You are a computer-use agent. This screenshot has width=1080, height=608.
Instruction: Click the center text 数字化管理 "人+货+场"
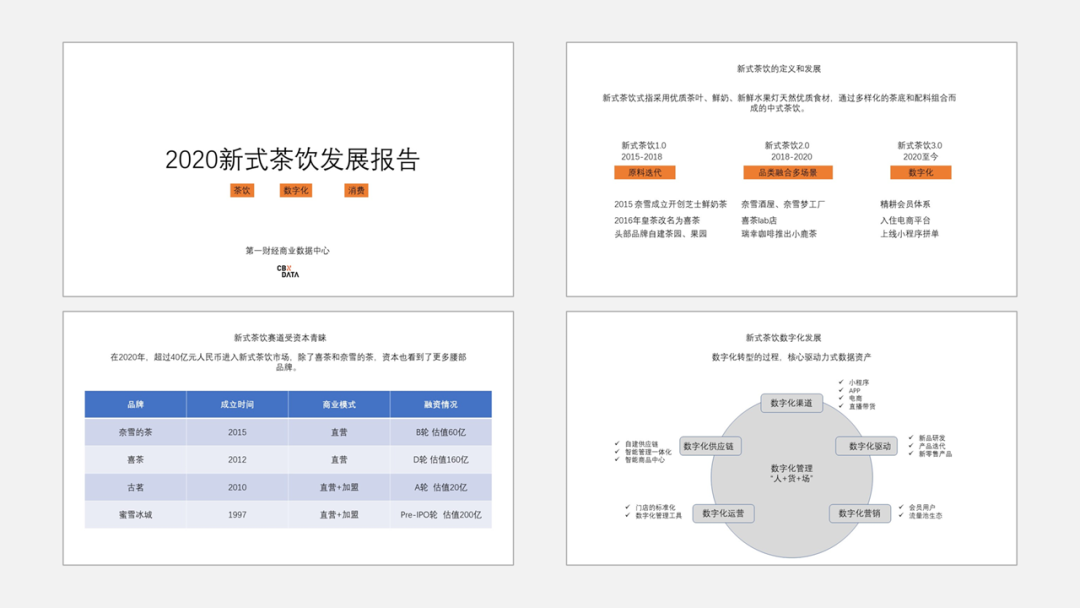coord(791,473)
